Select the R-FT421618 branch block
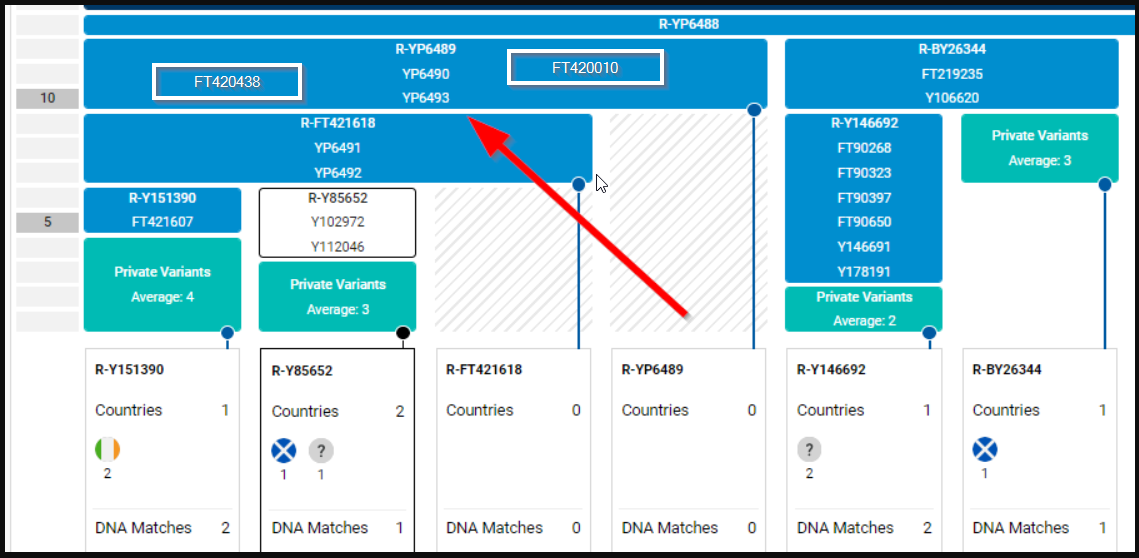 point(337,148)
